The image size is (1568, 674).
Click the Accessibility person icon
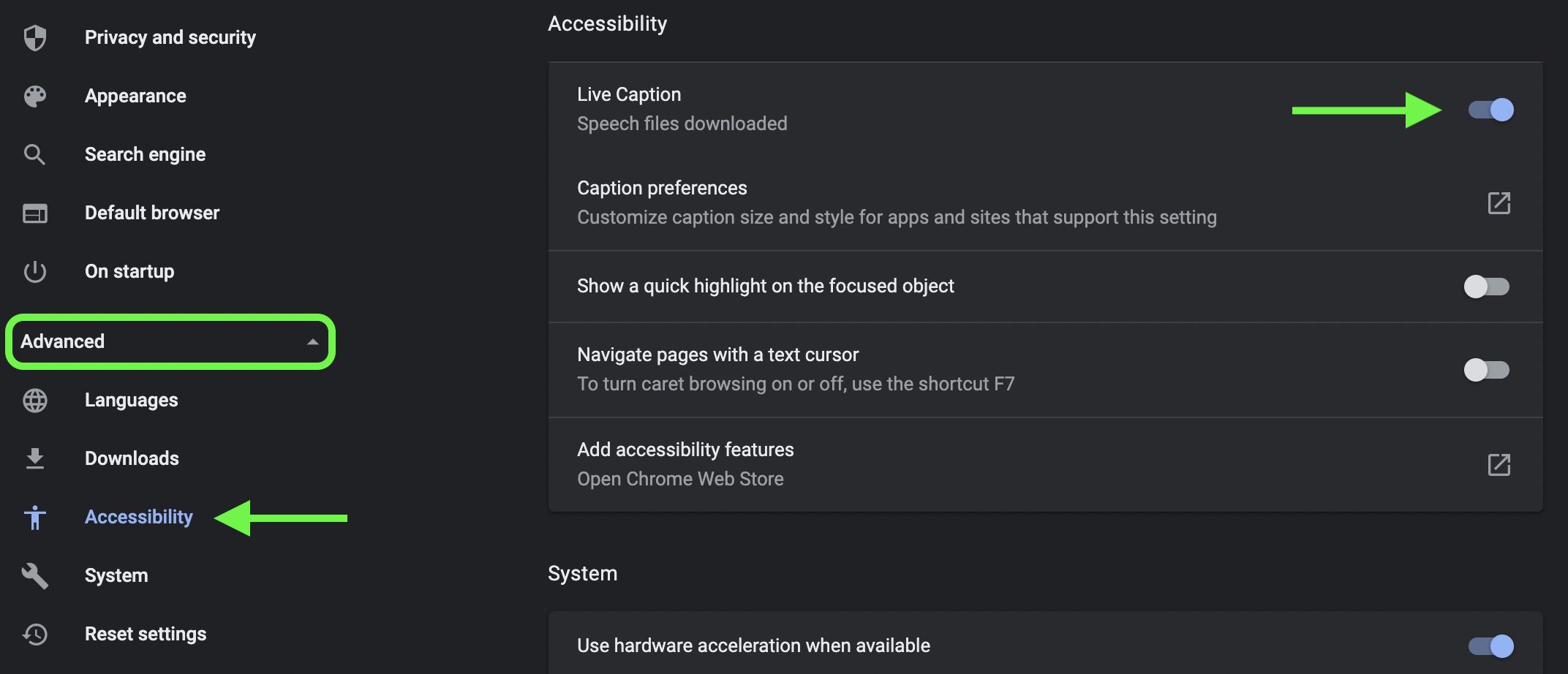34,517
